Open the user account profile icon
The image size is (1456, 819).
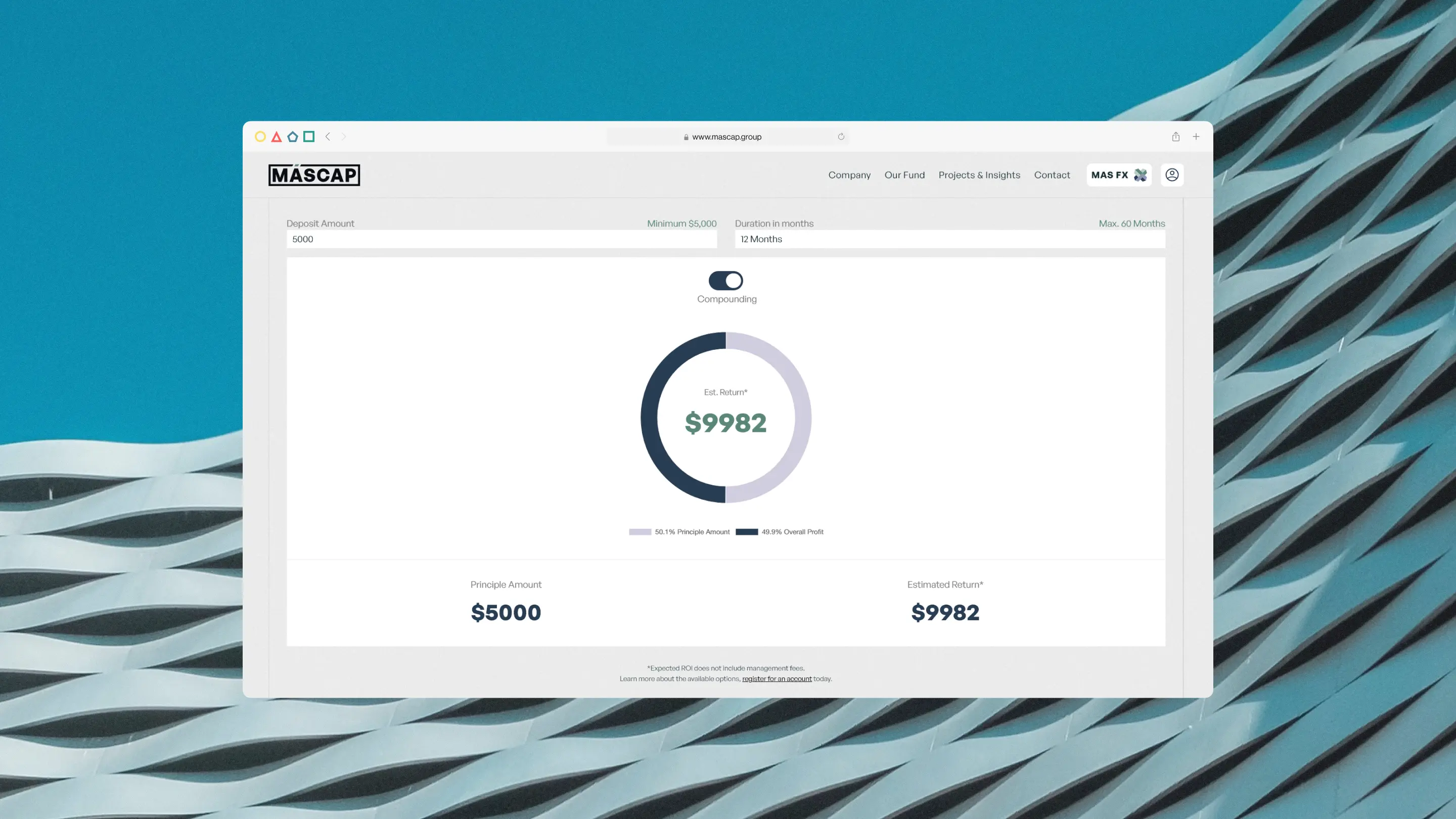click(1172, 175)
